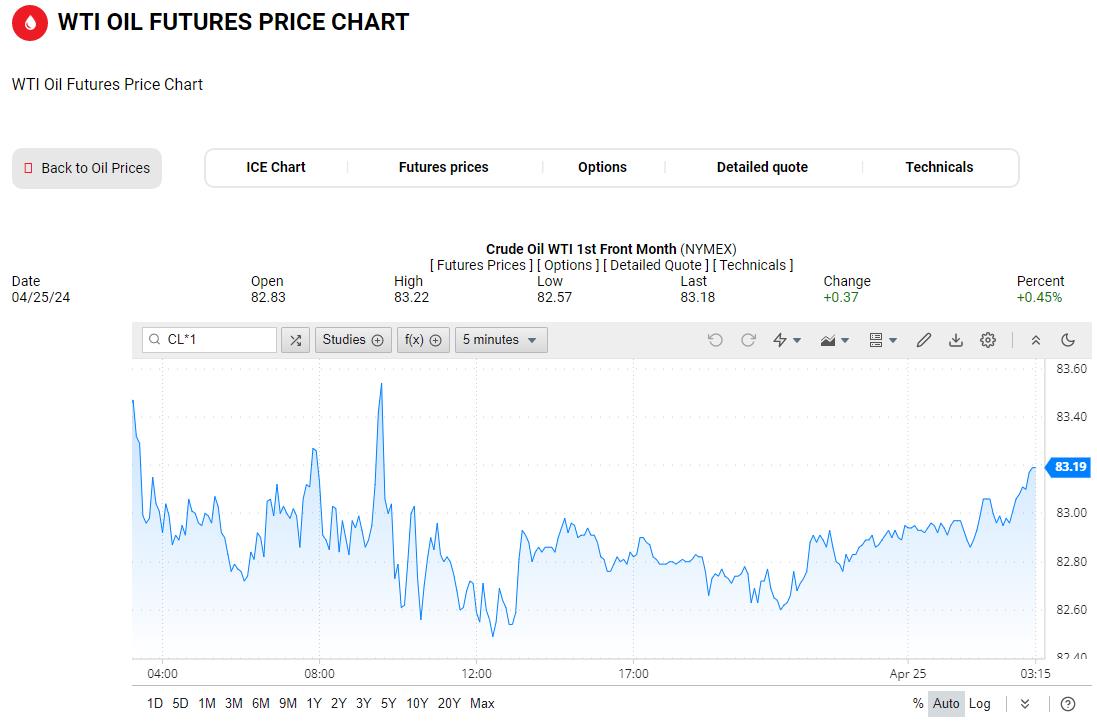Select the 2Y time range

click(339, 704)
